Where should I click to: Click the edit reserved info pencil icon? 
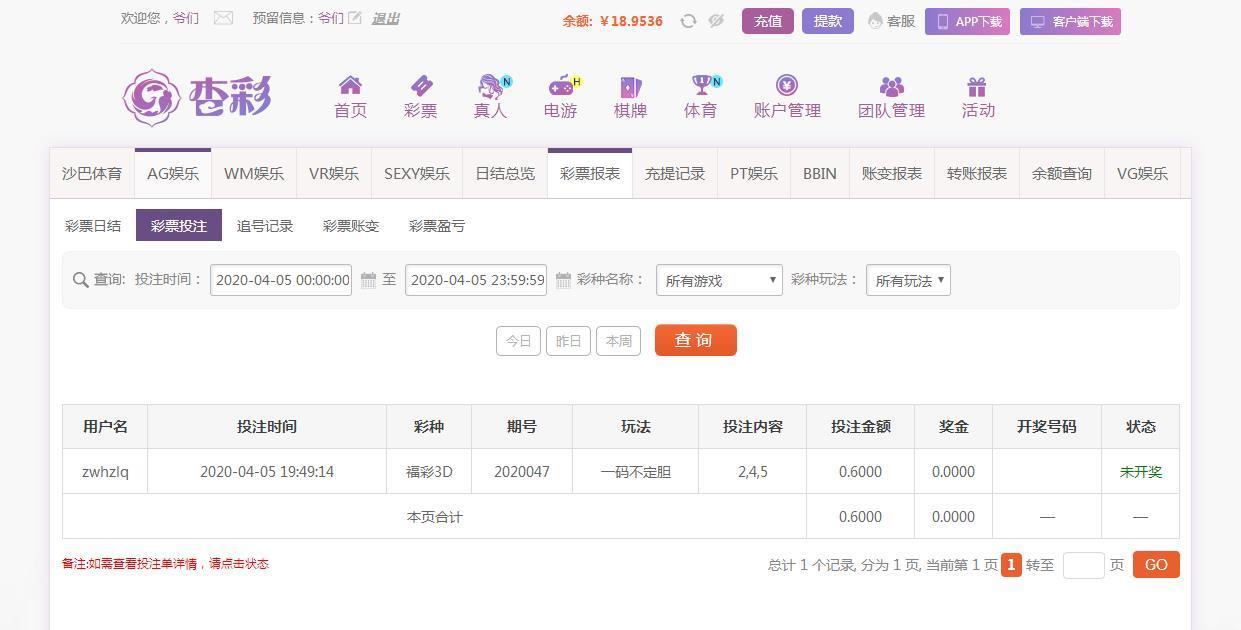[355, 18]
